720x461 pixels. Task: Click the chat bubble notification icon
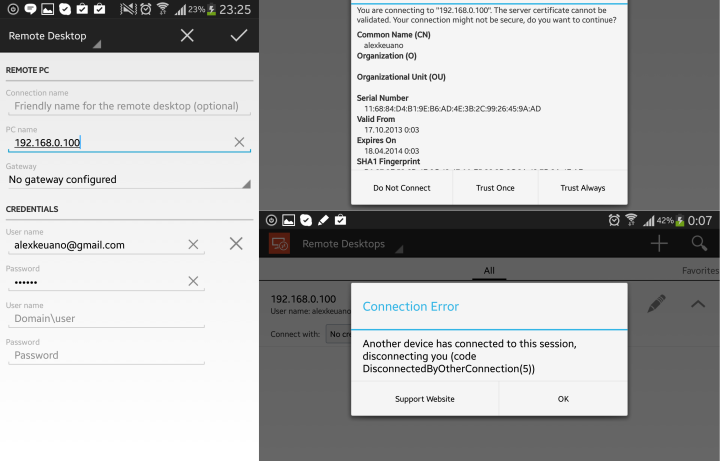(x=30, y=9)
